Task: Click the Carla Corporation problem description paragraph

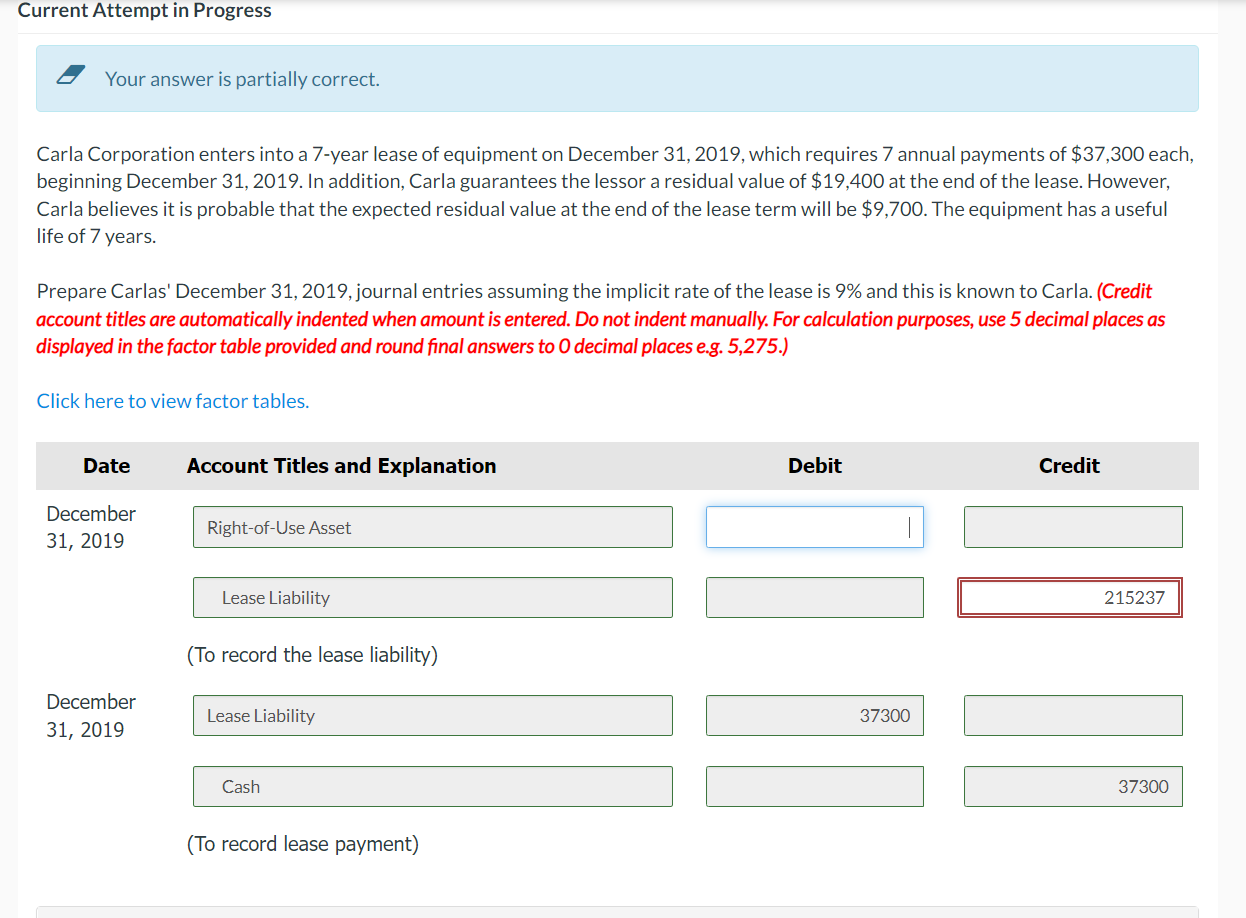Action: click(x=616, y=196)
